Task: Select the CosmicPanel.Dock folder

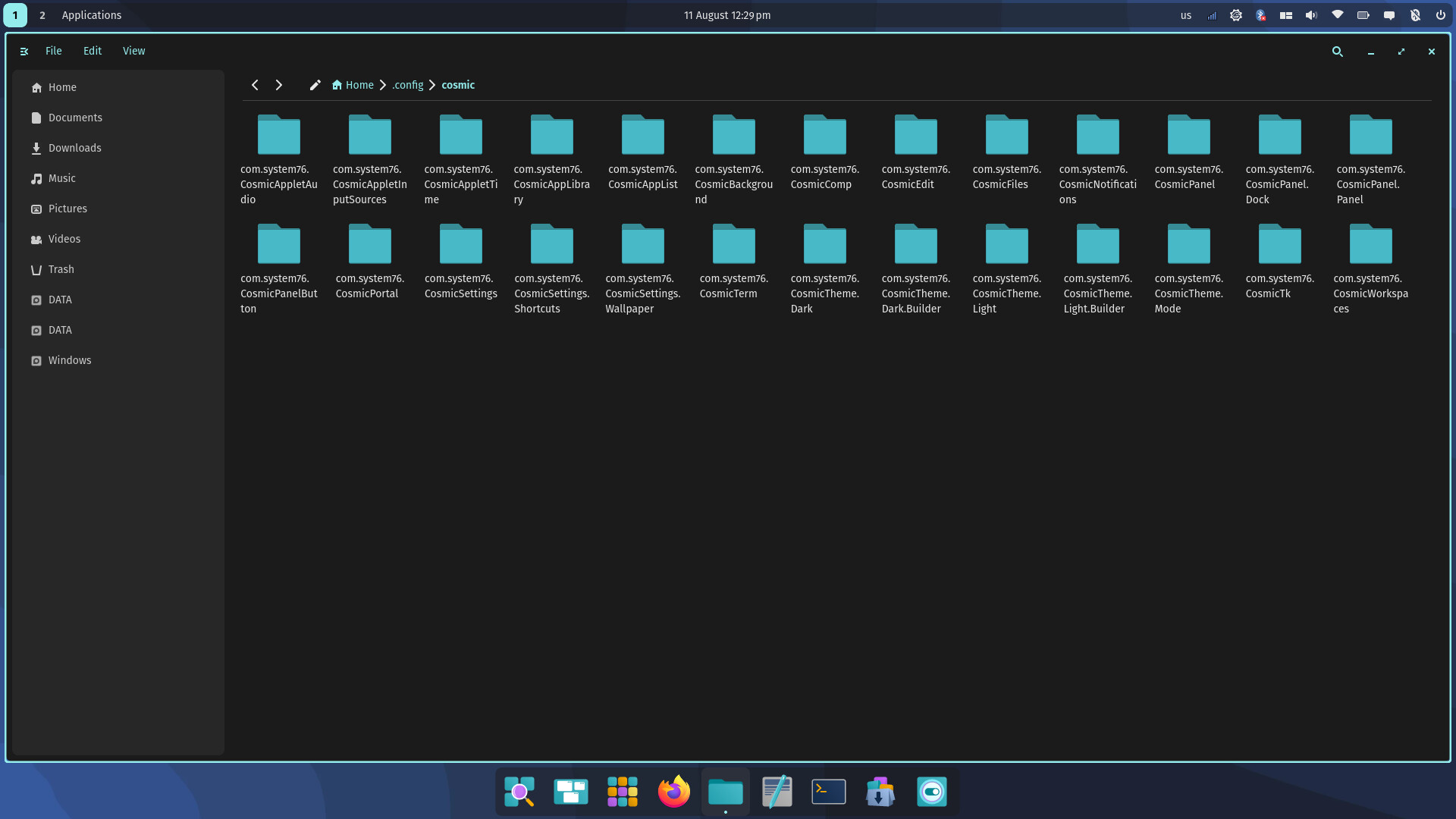Action: pos(1280,159)
